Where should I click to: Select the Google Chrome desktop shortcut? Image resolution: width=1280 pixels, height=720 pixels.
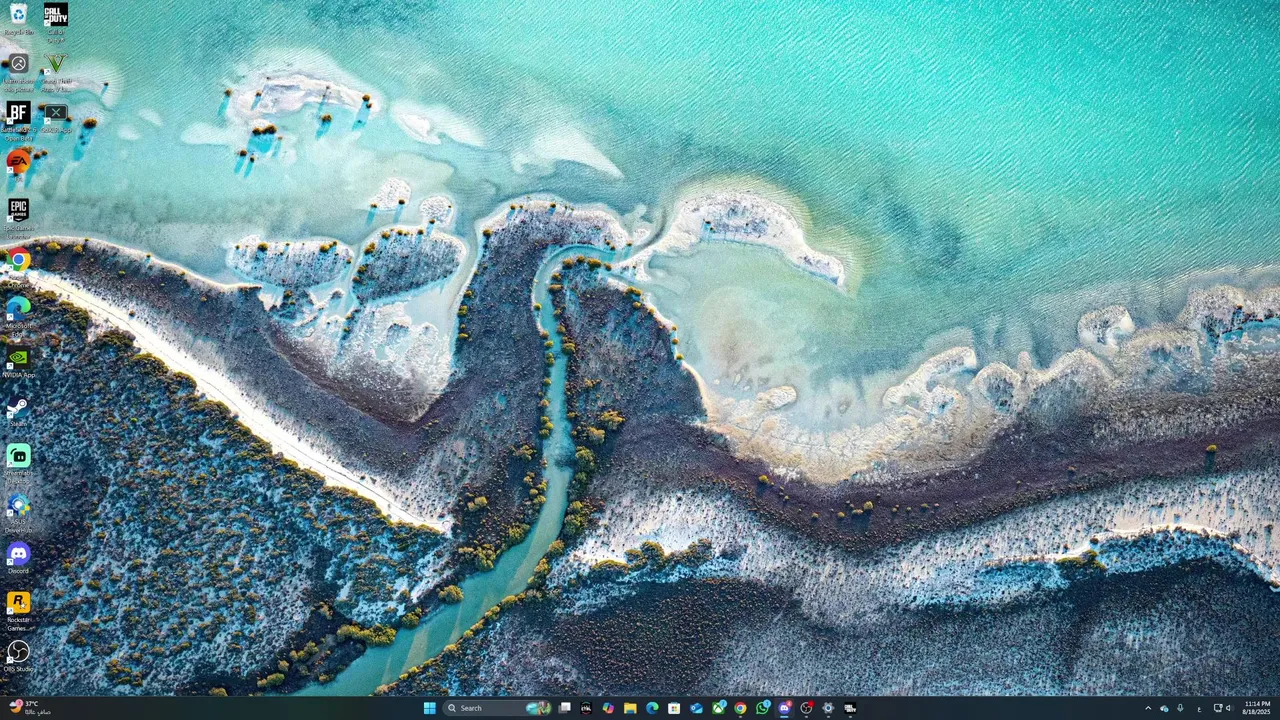pyautogui.click(x=18, y=265)
